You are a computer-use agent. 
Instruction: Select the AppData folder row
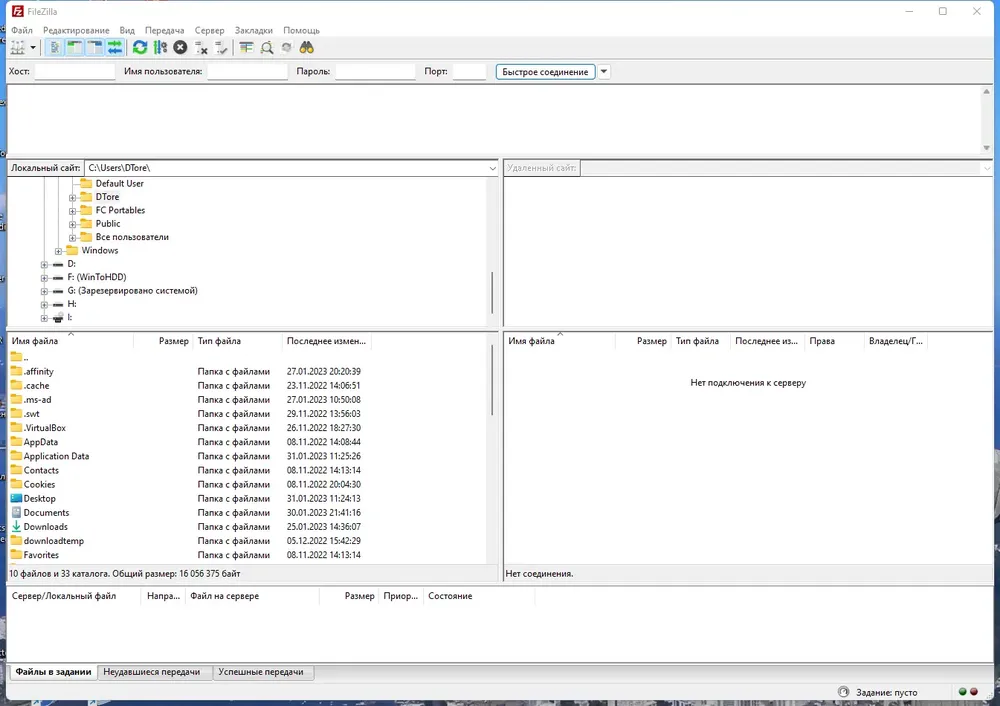point(249,442)
